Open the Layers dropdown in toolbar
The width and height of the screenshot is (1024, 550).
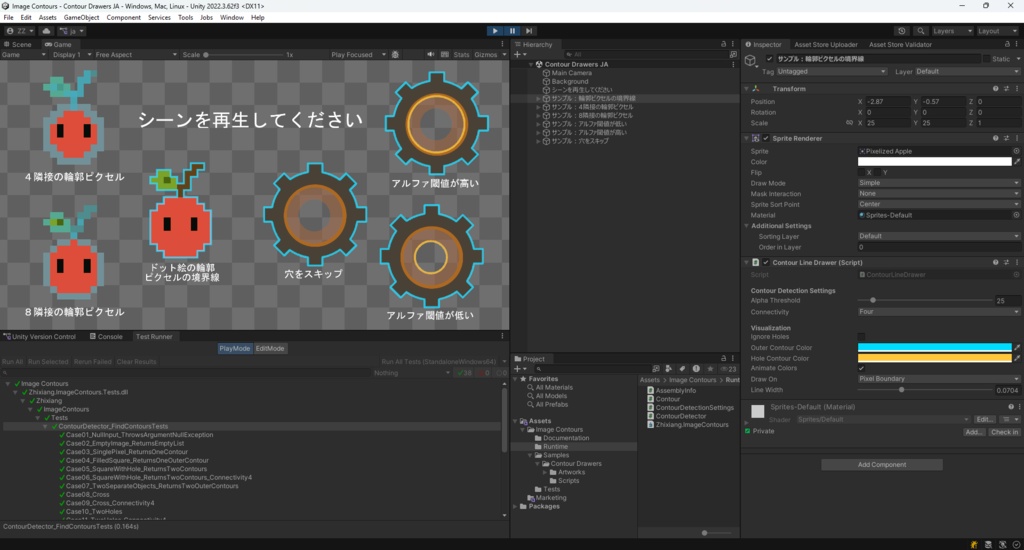point(952,31)
